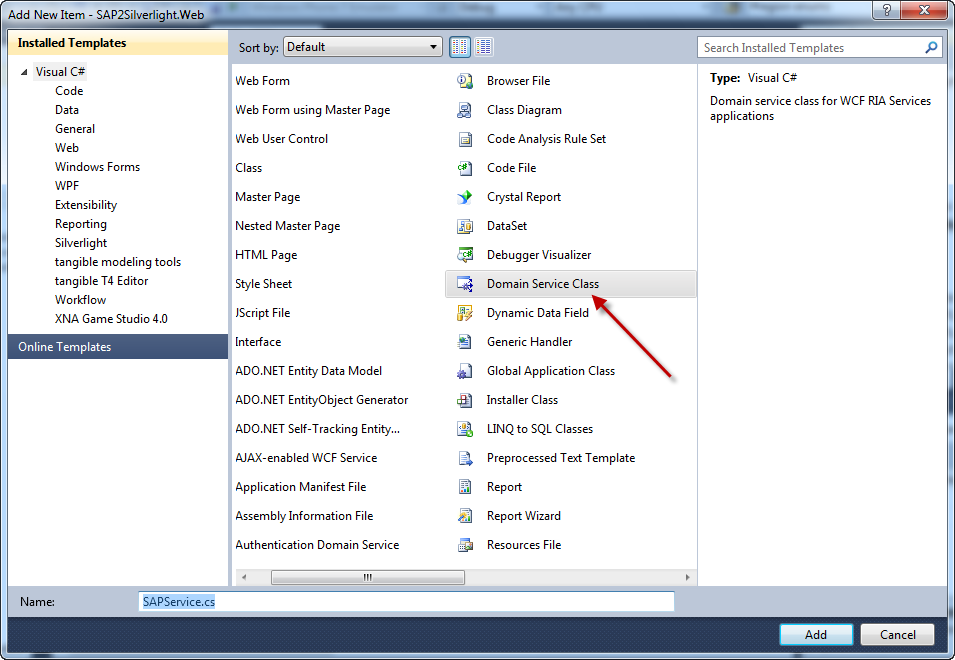Select the Class template
This screenshot has height=660, width=955.
[x=248, y=167]
